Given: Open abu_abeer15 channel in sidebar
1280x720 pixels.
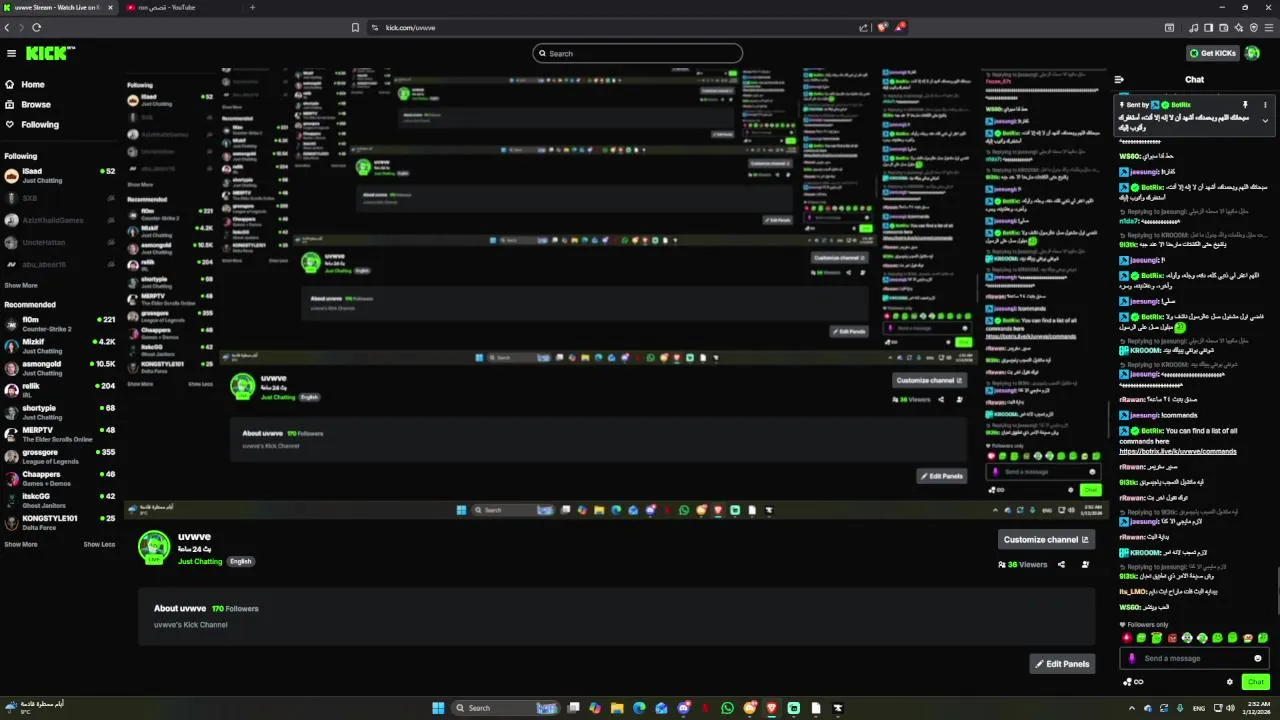Looking at the screenshot, I should tap(60, 264).
